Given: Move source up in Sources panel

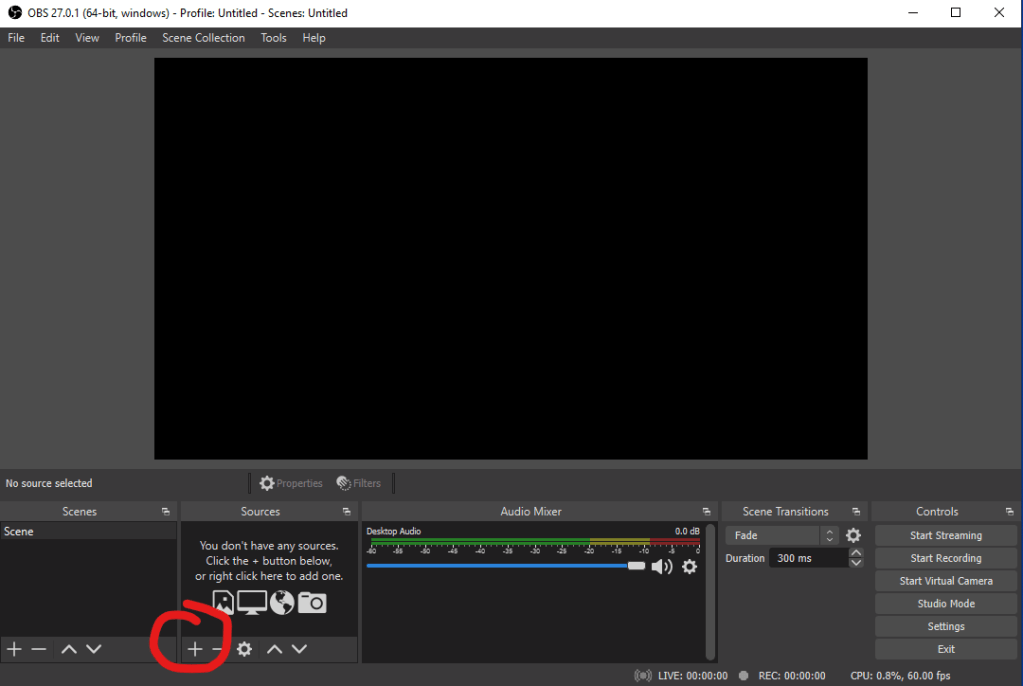Looking at the screenshot, I should pyautogui.click(x=275, y=649).
